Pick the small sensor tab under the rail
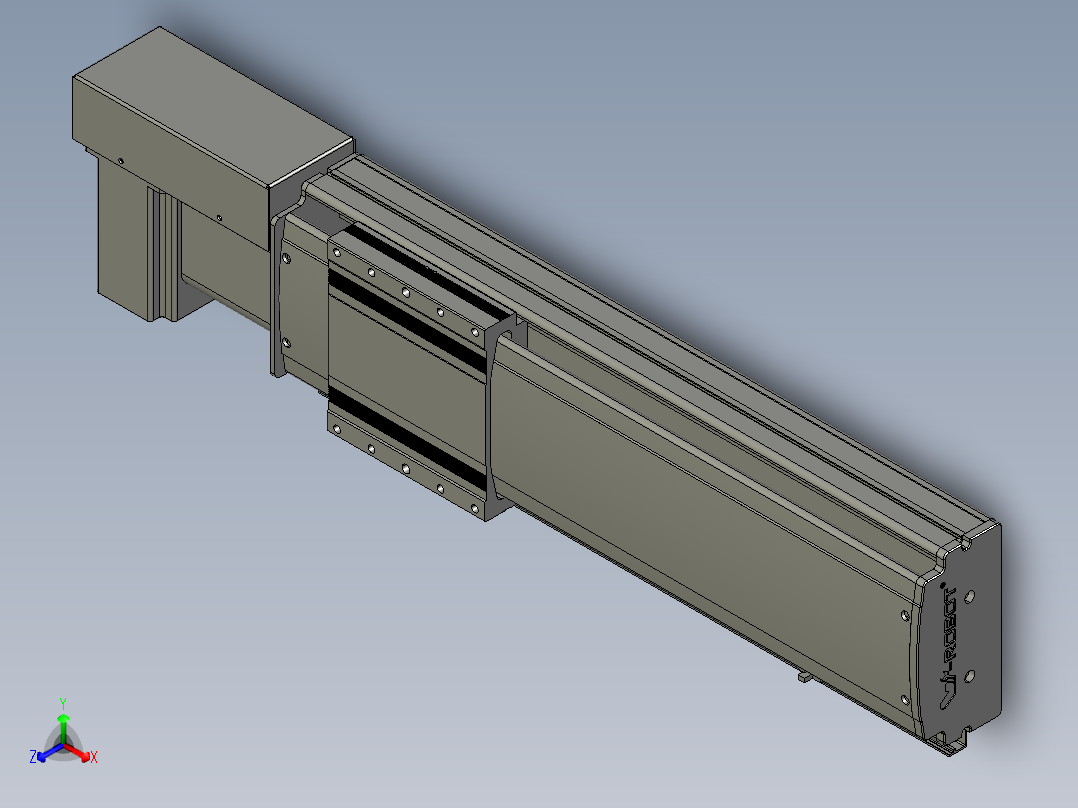Viewport: 1078px width, 808px height. pos(804,677)
